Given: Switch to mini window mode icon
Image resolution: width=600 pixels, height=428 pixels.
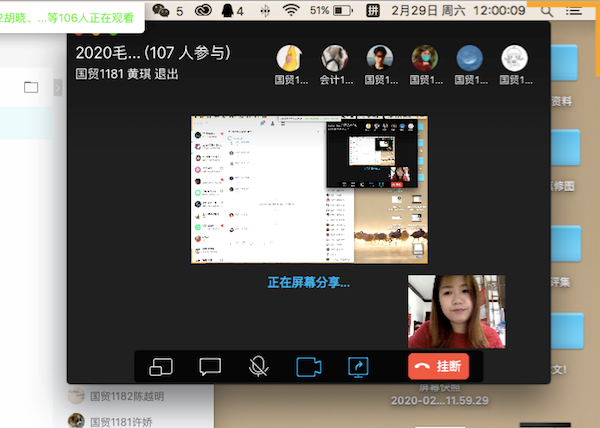Looking at the screenshot, I should tap(162, 367).
